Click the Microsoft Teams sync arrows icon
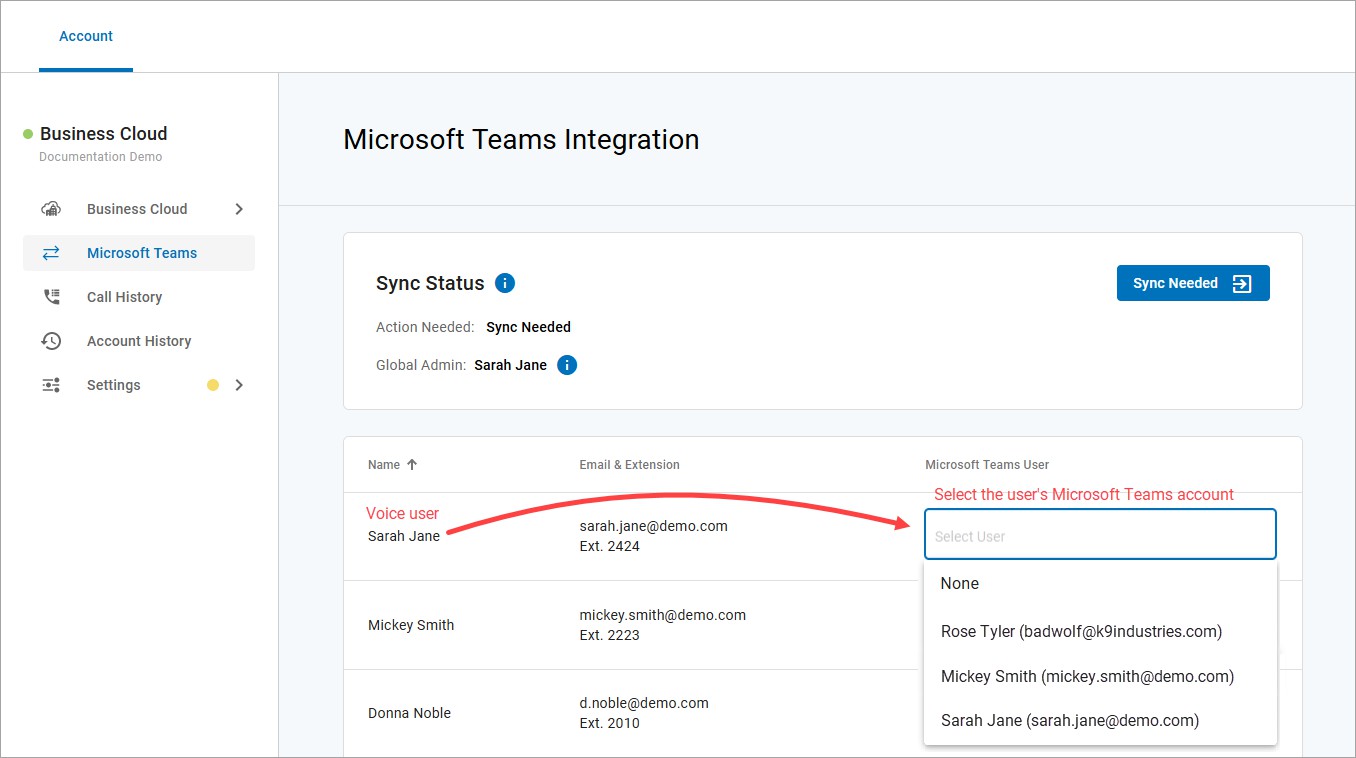Viewport: 1356px width, 758px height. tap(51, 253)
